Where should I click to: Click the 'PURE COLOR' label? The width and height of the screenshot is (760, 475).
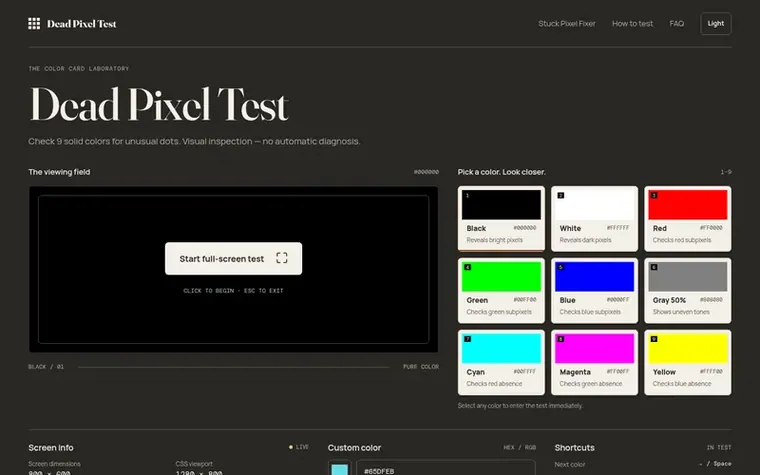pyautogui.click(x=421, y=367)
